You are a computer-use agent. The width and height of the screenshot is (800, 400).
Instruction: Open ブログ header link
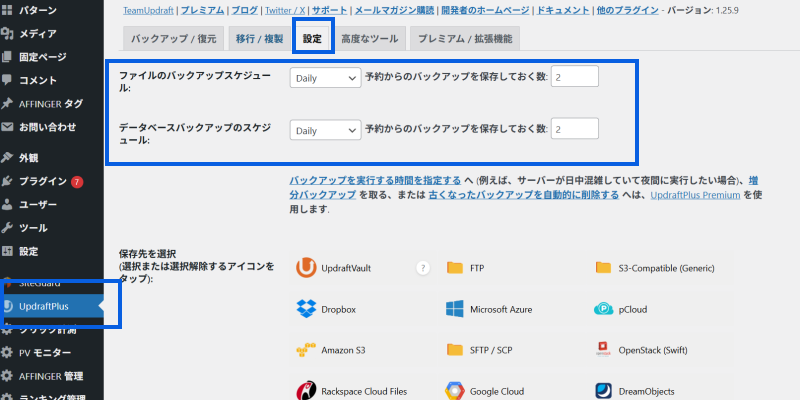point(244,10)
